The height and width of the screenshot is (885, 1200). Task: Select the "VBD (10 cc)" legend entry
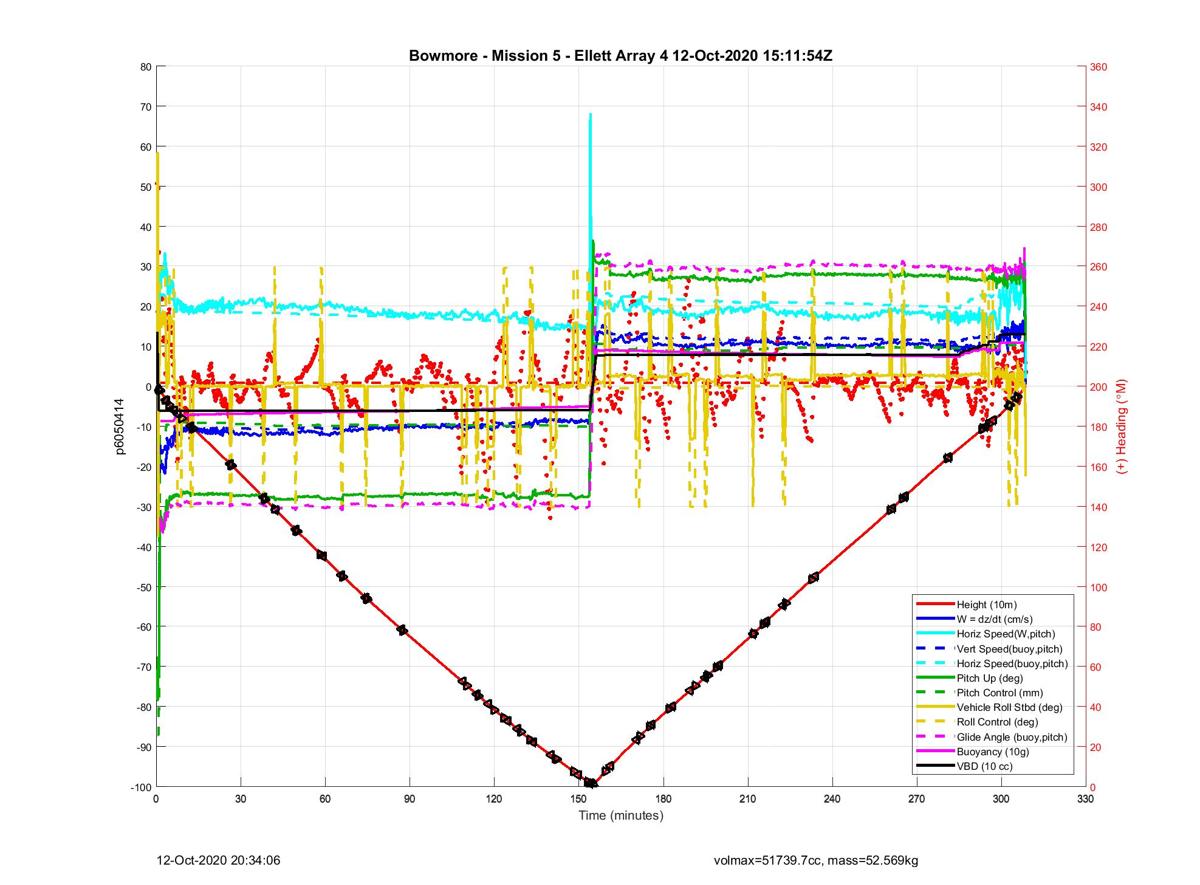point(993,765)
